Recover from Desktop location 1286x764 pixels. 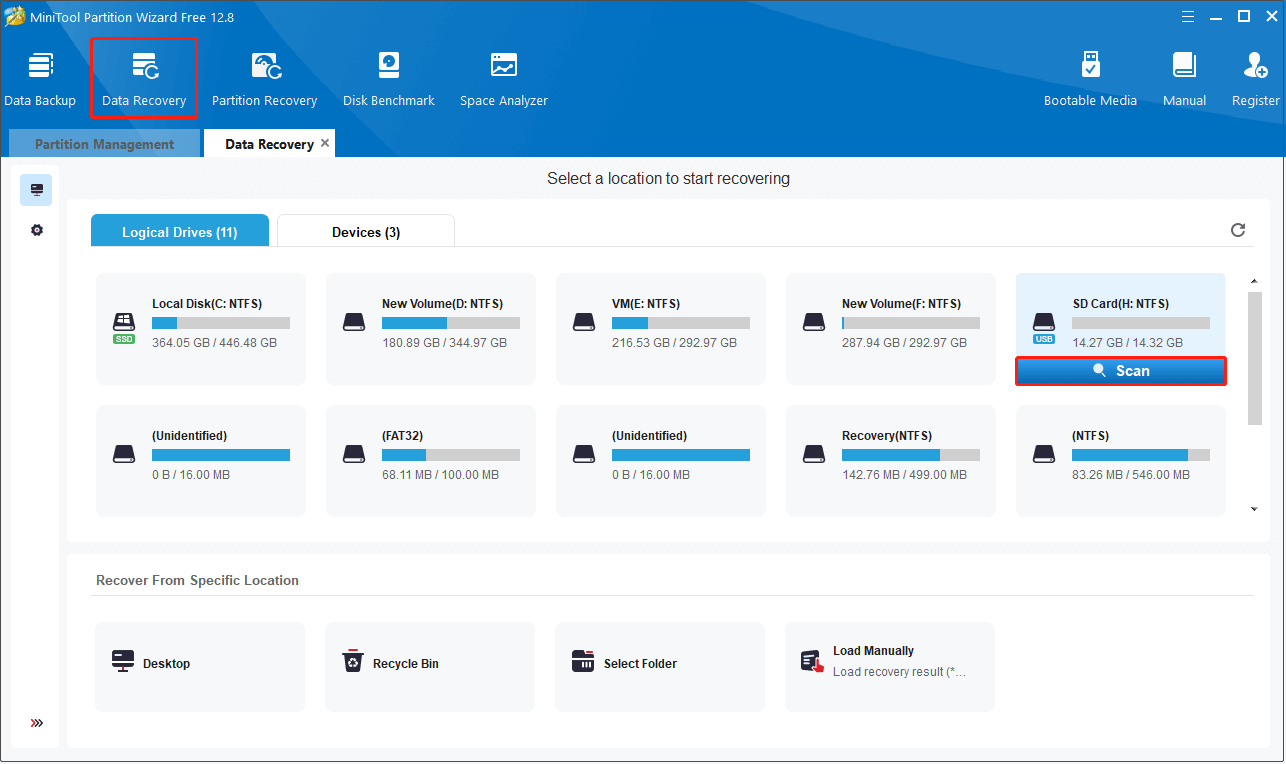200,667
